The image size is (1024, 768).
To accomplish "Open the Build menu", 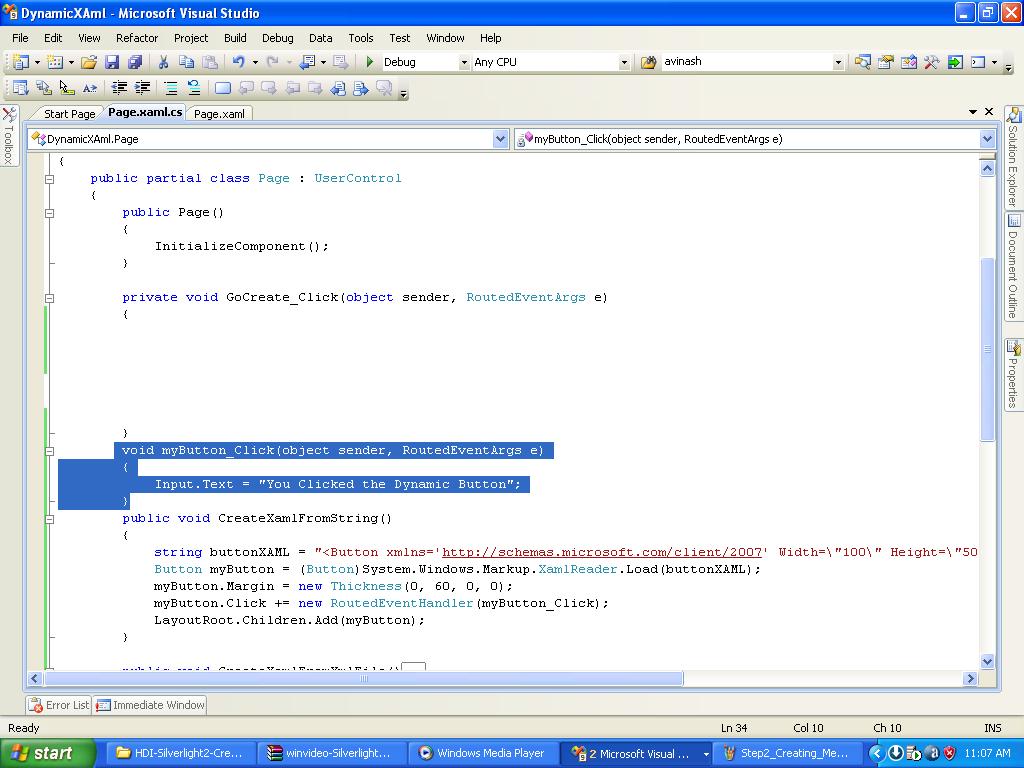I will [235, 38].
